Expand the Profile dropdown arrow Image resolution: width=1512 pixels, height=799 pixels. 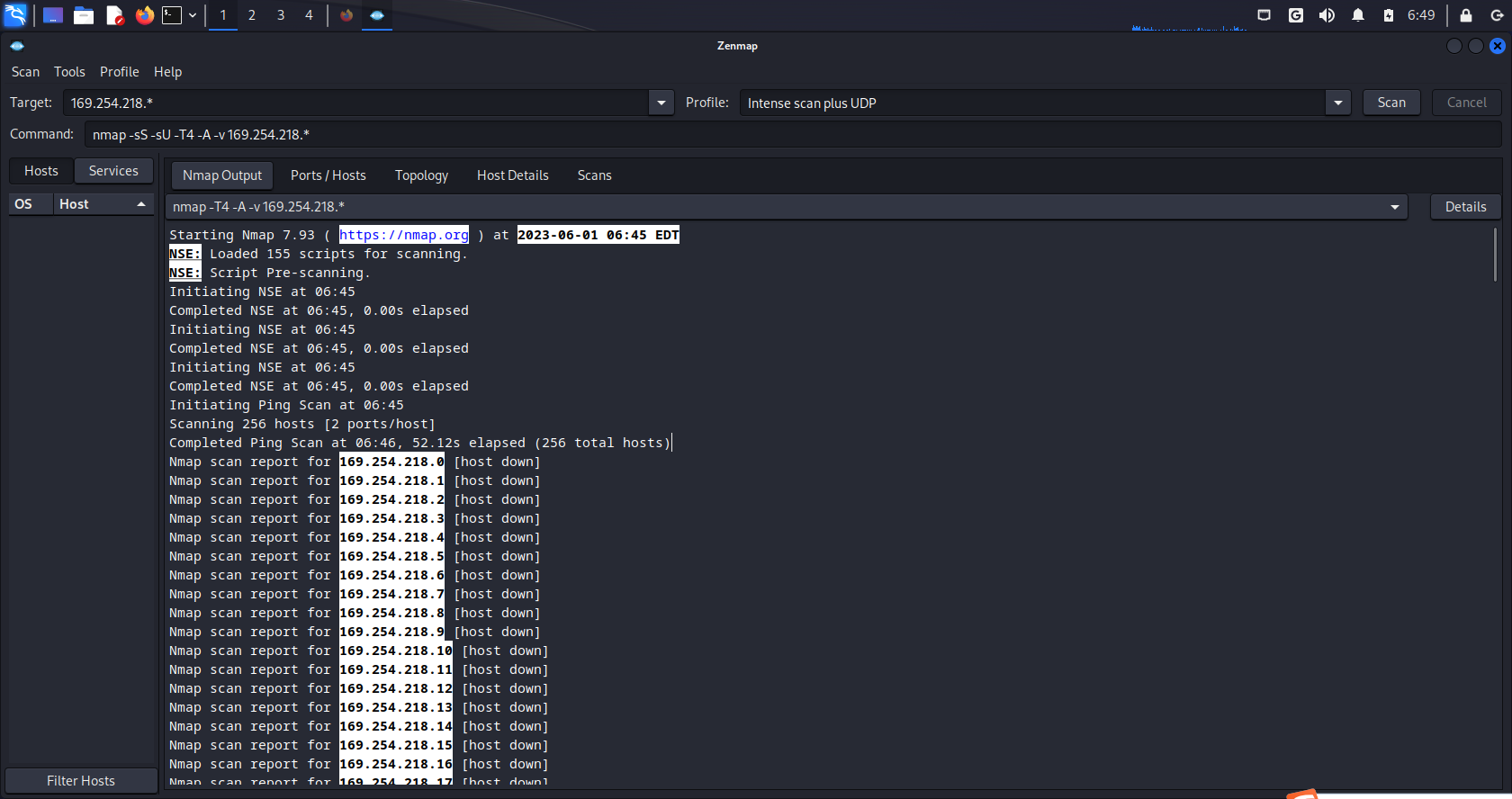[x=1338, y=103]
